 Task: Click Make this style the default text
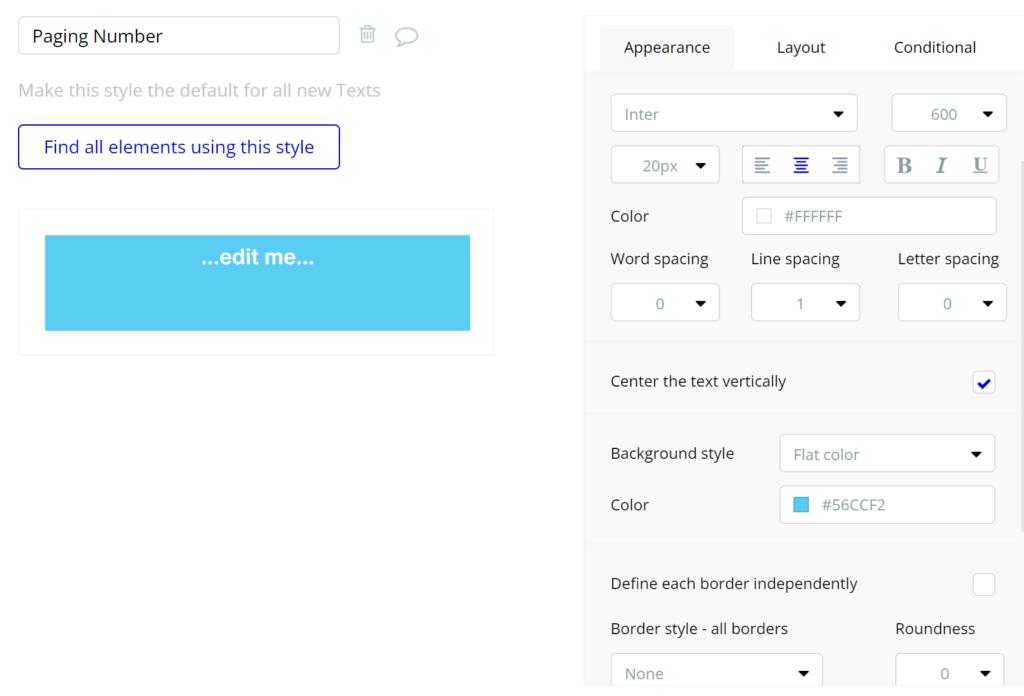click(199, 90)
